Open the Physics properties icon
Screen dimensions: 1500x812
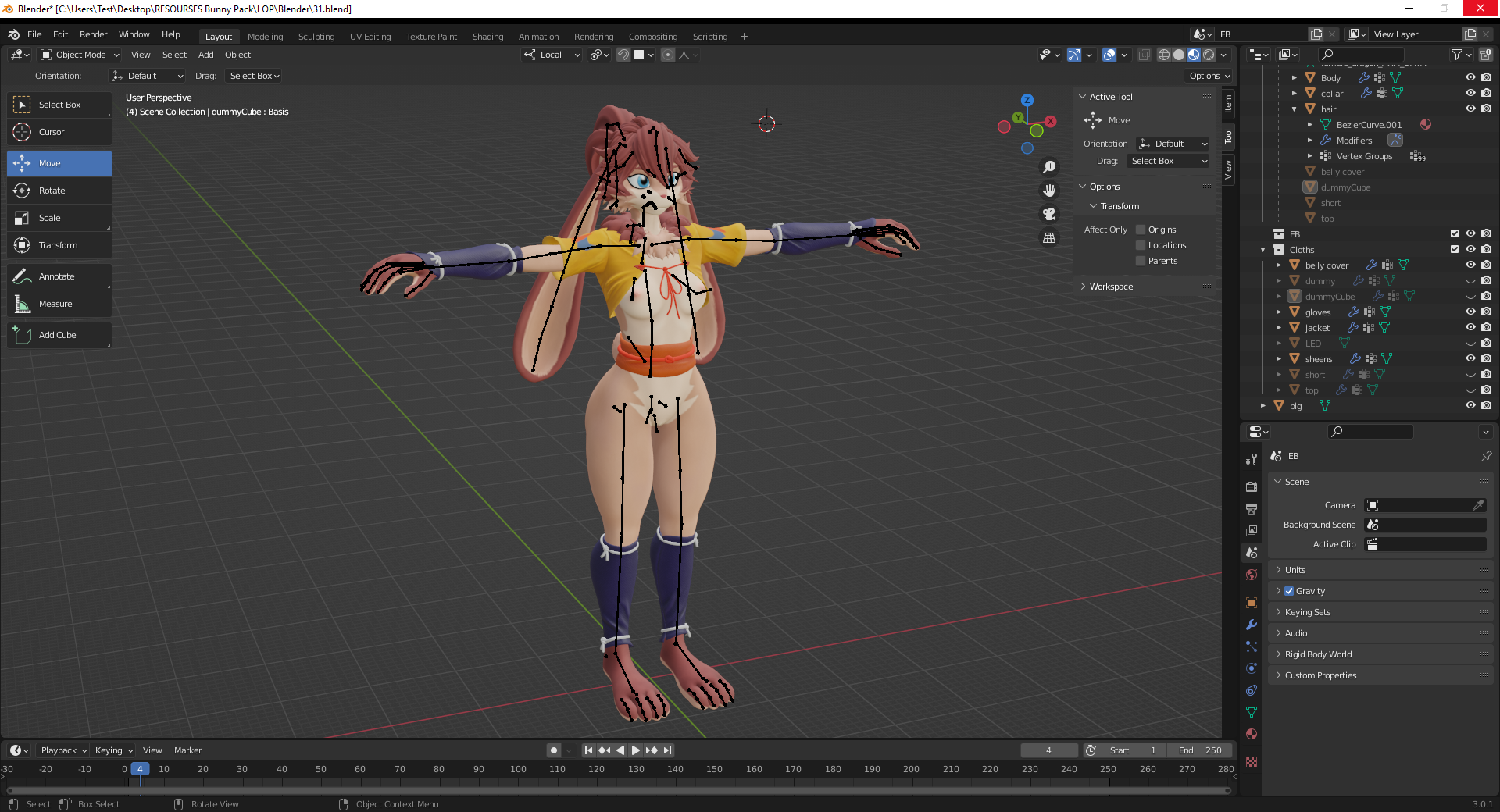[1252, 668]
